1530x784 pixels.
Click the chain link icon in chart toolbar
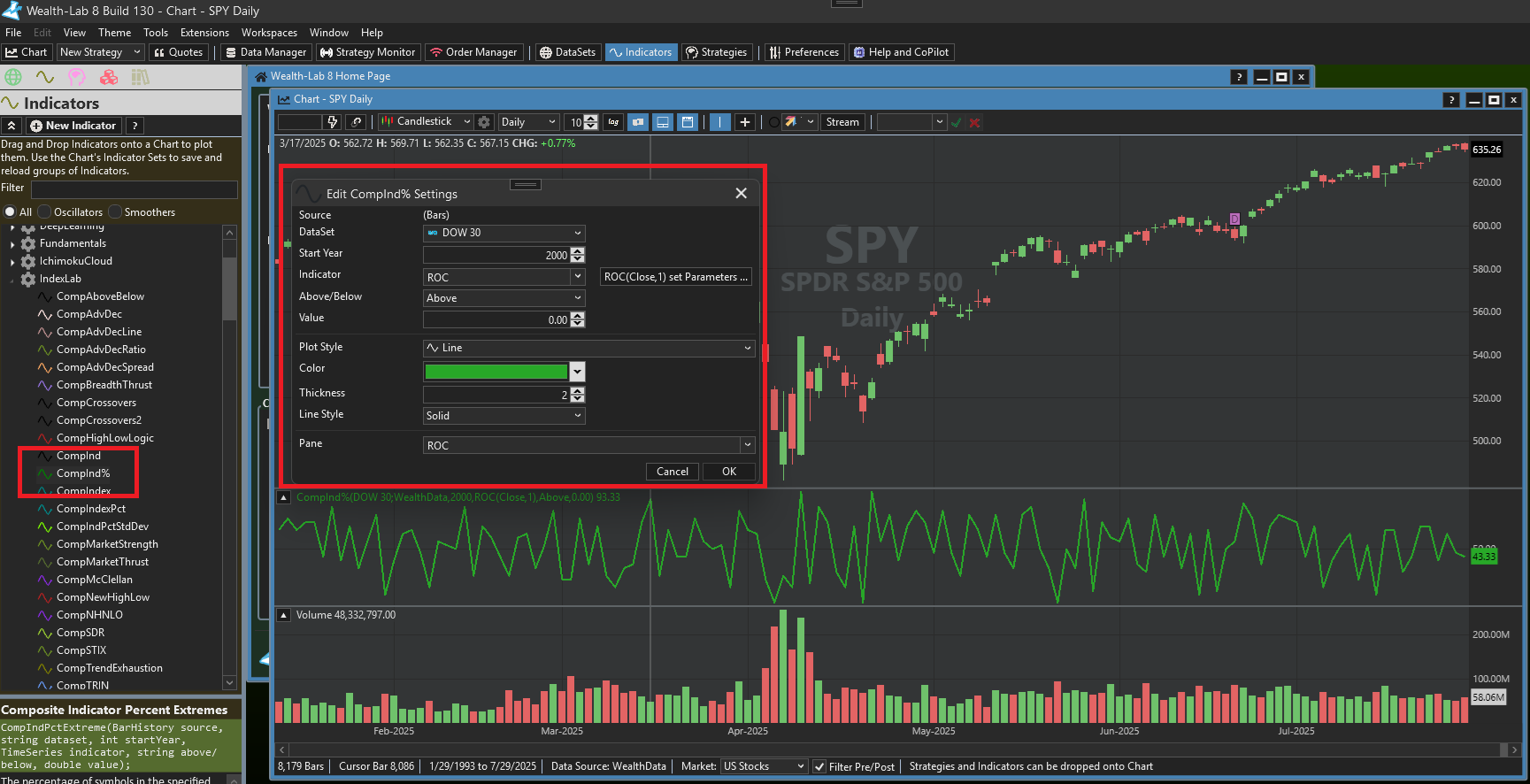coord(357,122)
